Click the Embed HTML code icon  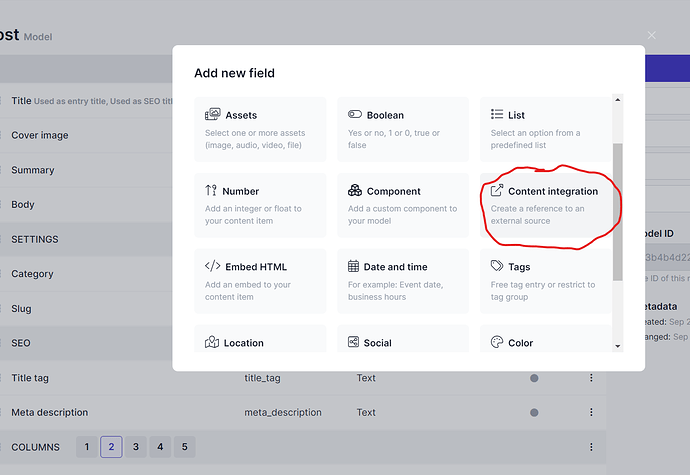[x=213, y=266]
